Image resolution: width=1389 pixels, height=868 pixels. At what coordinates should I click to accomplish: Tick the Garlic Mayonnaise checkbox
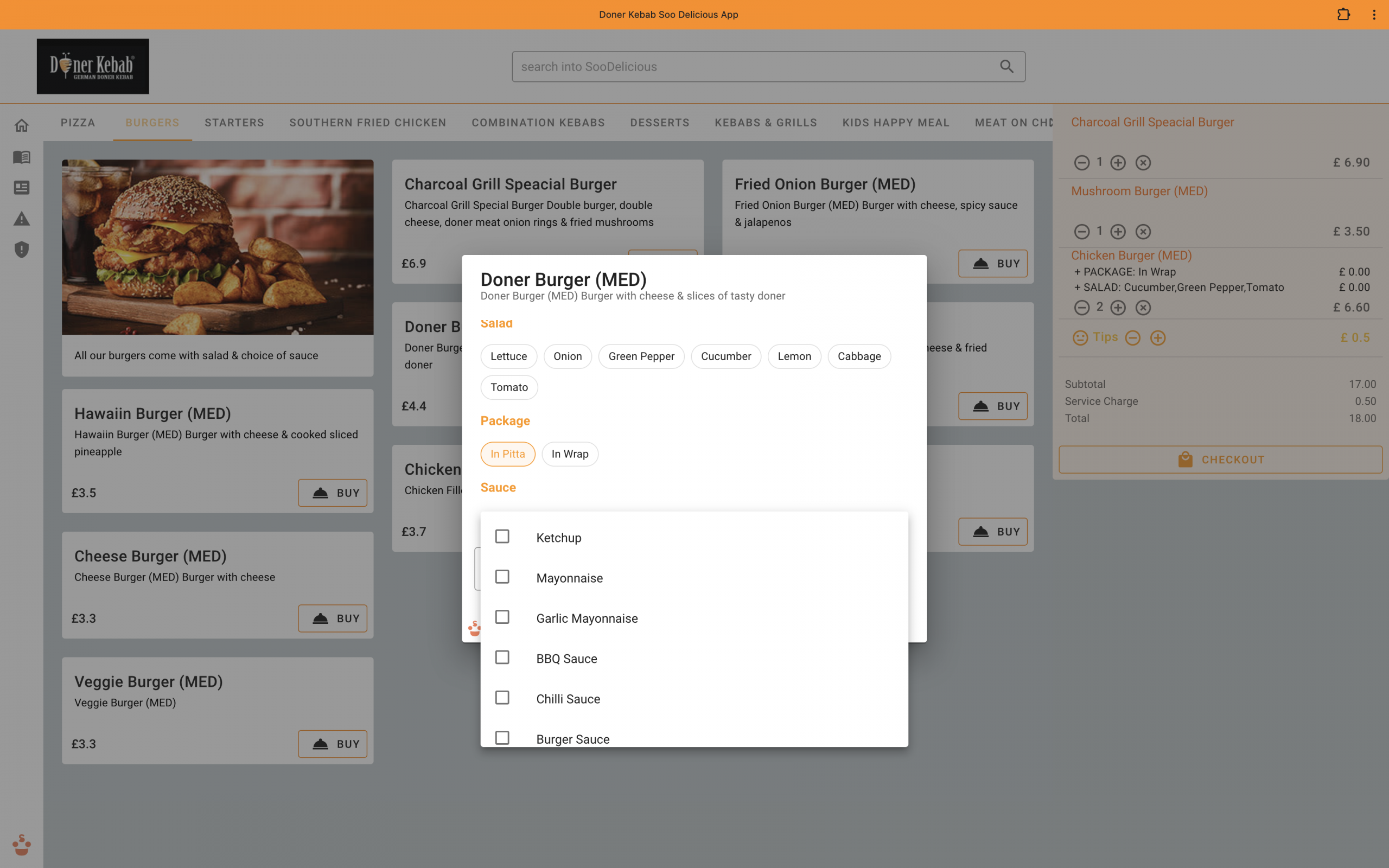pos(502,617)
